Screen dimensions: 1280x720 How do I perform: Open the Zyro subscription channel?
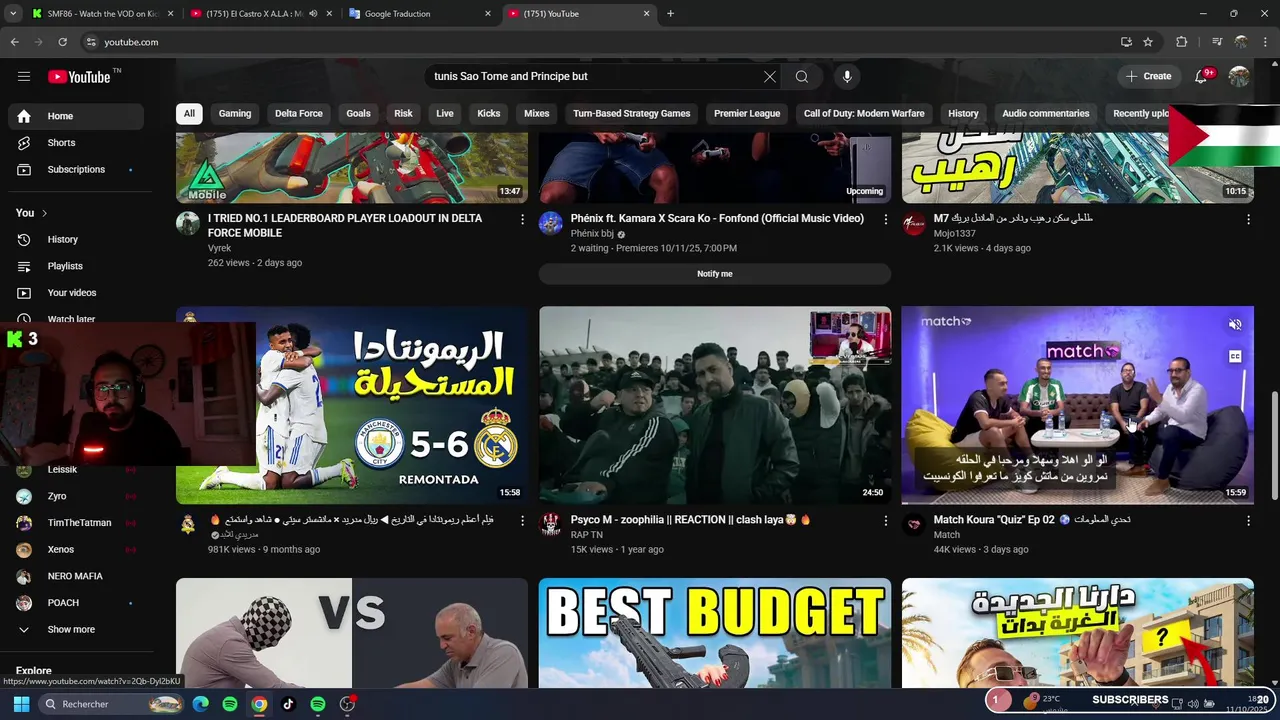tap(76, 497)
